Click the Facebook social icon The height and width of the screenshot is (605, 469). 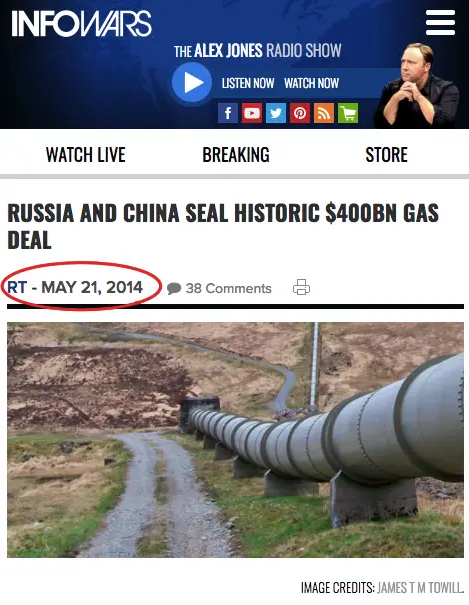point(228,113)
